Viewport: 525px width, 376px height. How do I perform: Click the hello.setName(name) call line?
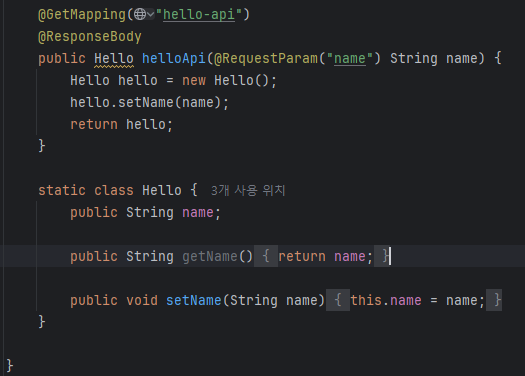[149, 102]
